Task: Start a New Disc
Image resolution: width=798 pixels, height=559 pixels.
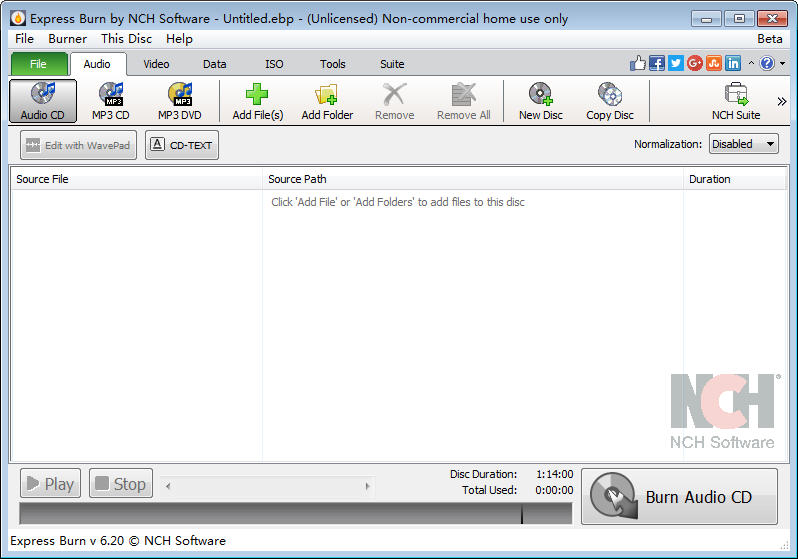Action: [x=540, y=101]
